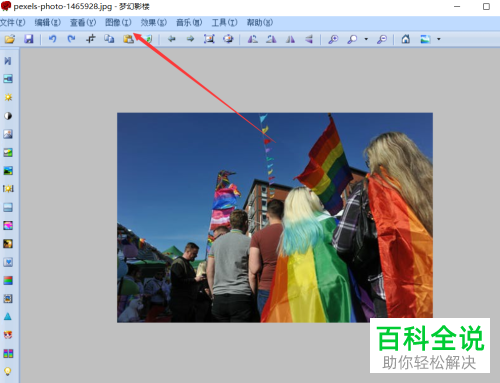Open the 帮助(H) menu

pyautogui.click(x=260, y=22)
